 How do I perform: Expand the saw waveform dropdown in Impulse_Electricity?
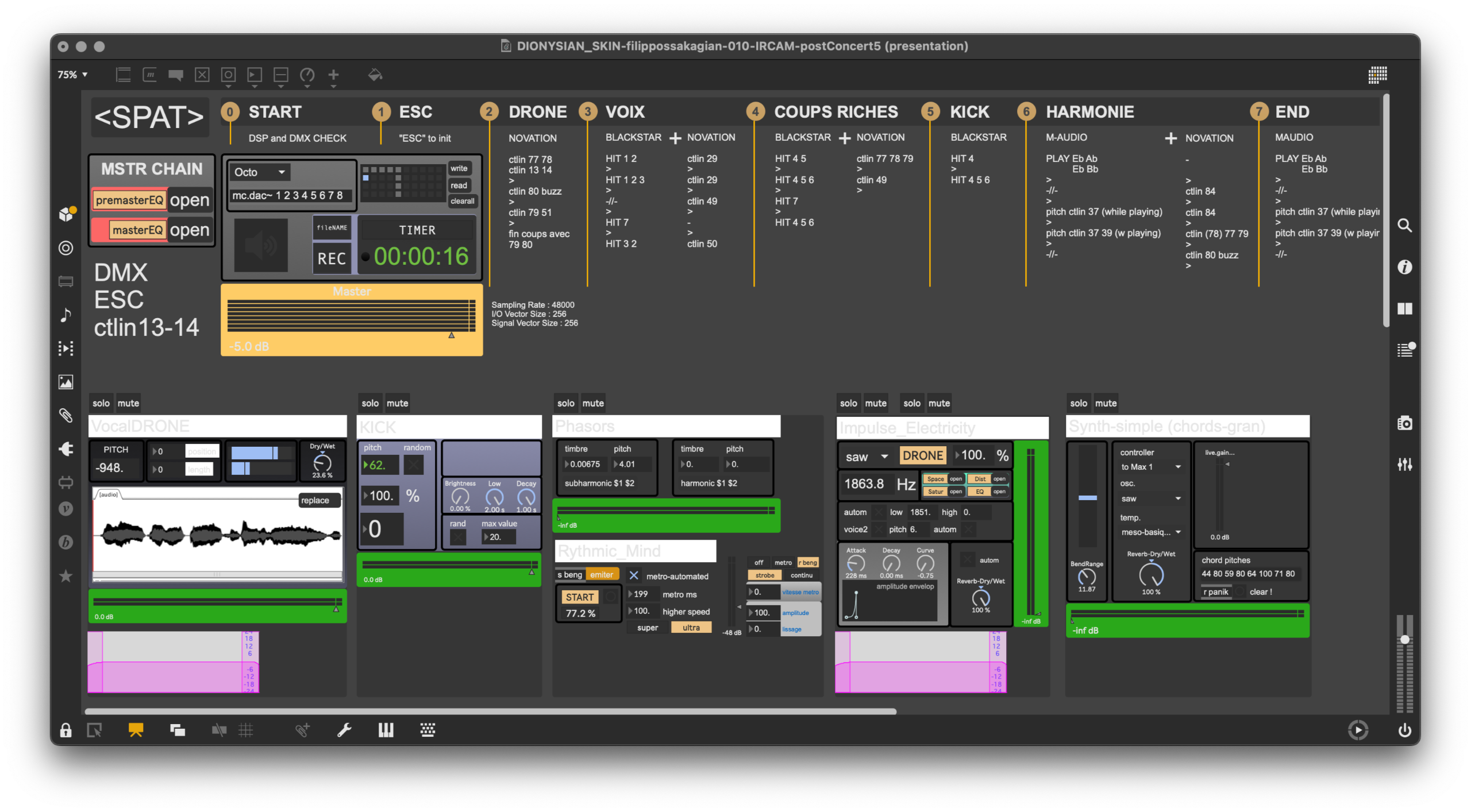coord(867,457)
